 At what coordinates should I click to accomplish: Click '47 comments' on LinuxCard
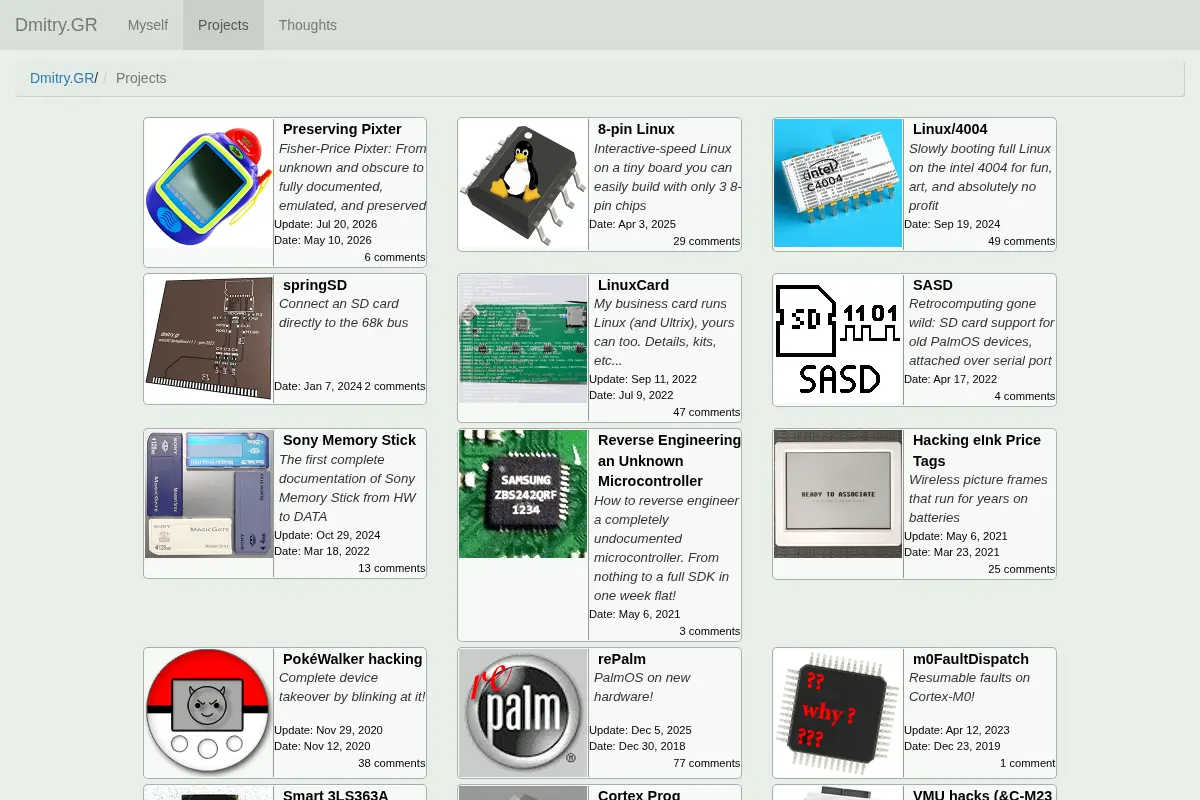pos(707,412)
